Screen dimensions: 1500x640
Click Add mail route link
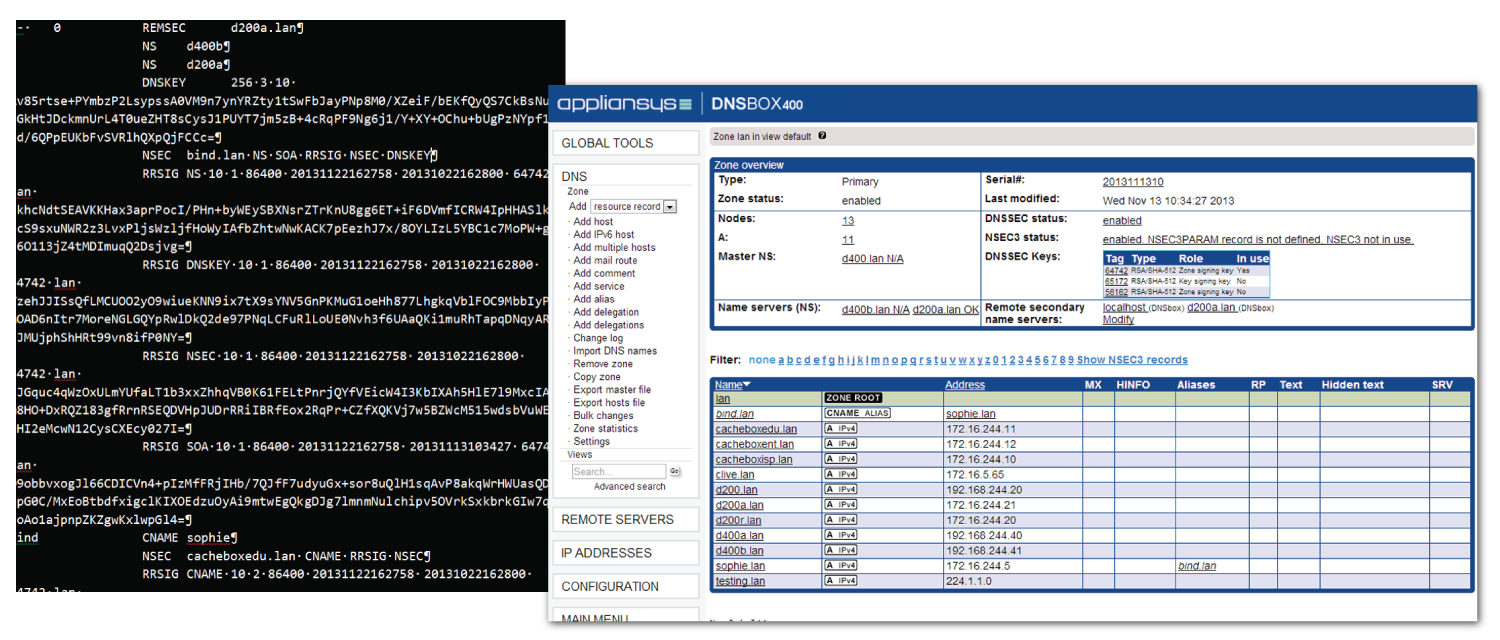point(605,261)
